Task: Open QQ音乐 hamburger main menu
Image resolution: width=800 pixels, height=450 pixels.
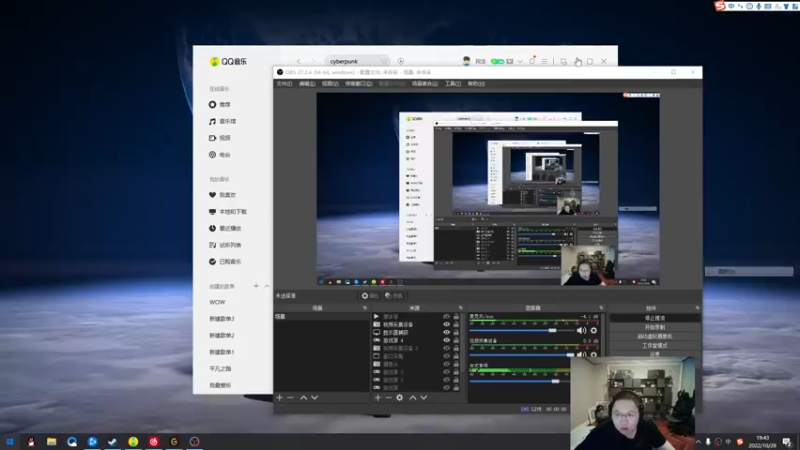Action: (x=544, y=61)
